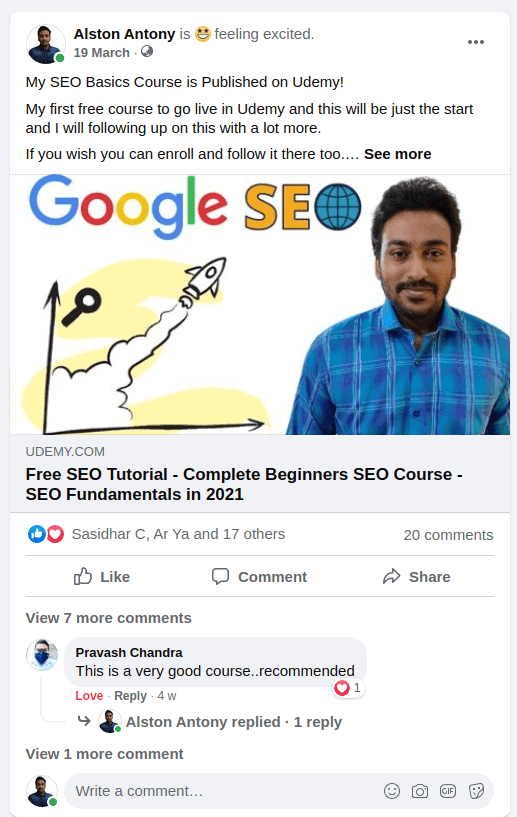Attach a photo using the camera icon
The height and width of the screenshot is (817, 517).
(420, 791)
